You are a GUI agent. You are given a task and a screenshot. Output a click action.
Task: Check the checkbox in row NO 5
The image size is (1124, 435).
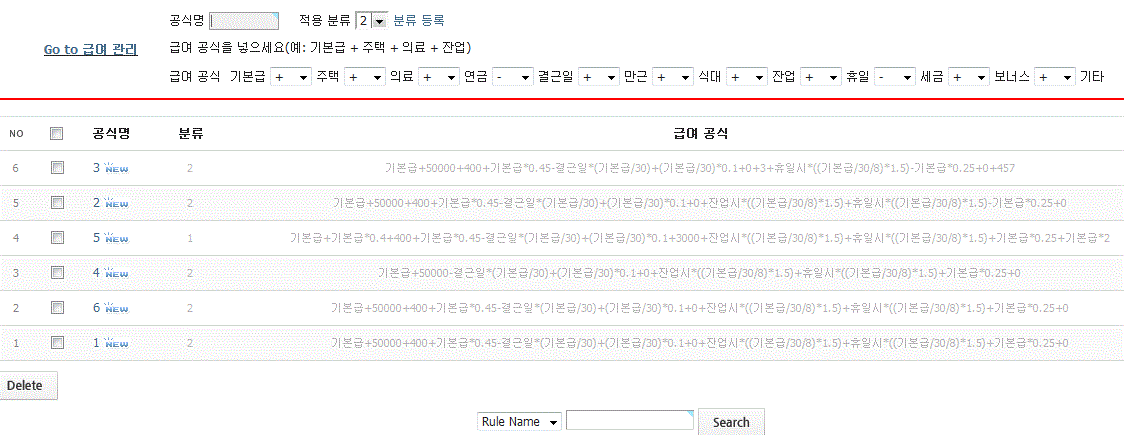[57, 203]
